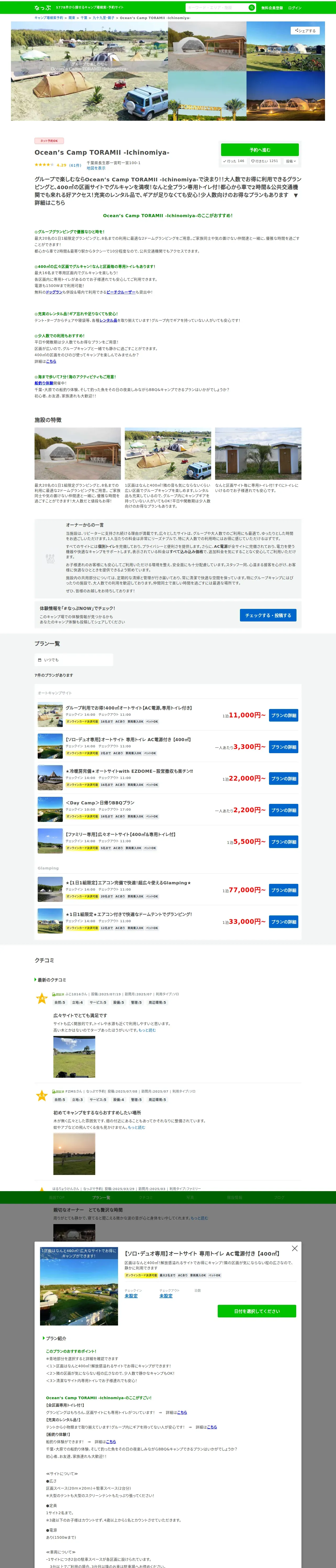The width and height of the screenshot is (336, 1568).
Task: Click the blue チェックする・投稿する button
Action: pos(268,615)
